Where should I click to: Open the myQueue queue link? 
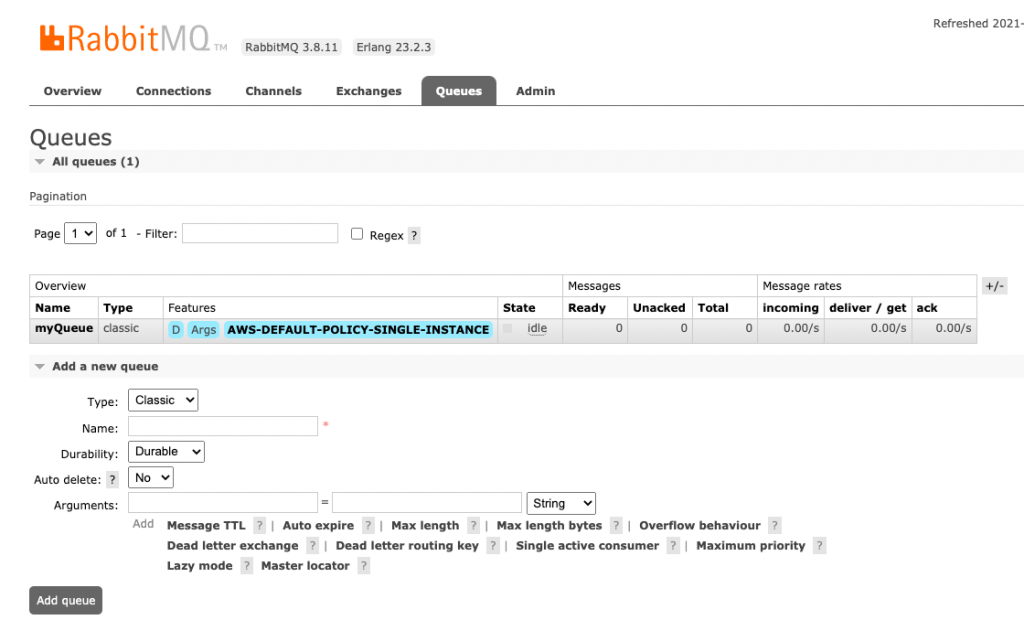click(64, 328)
